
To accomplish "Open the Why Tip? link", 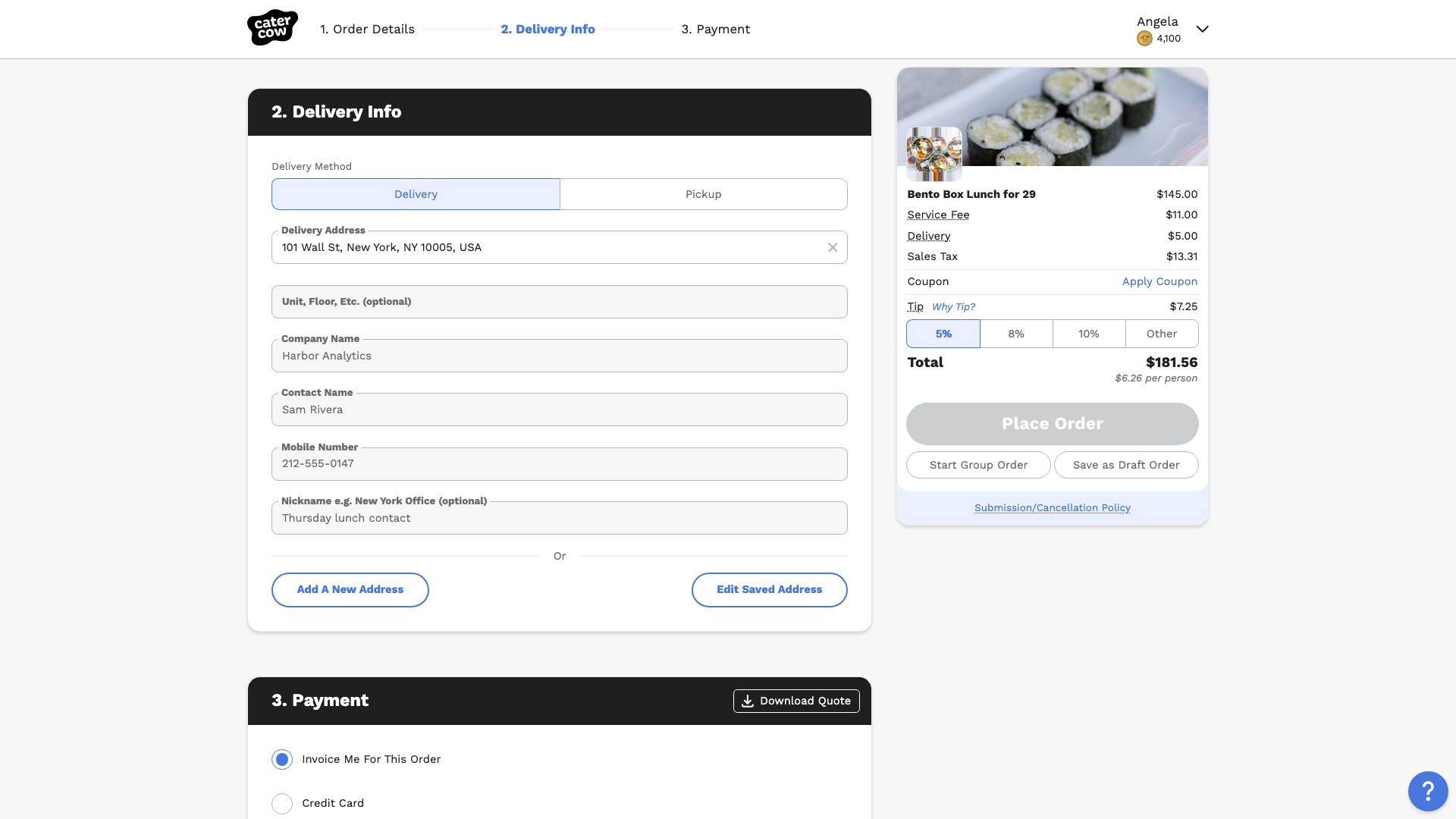I will point(953,306).
